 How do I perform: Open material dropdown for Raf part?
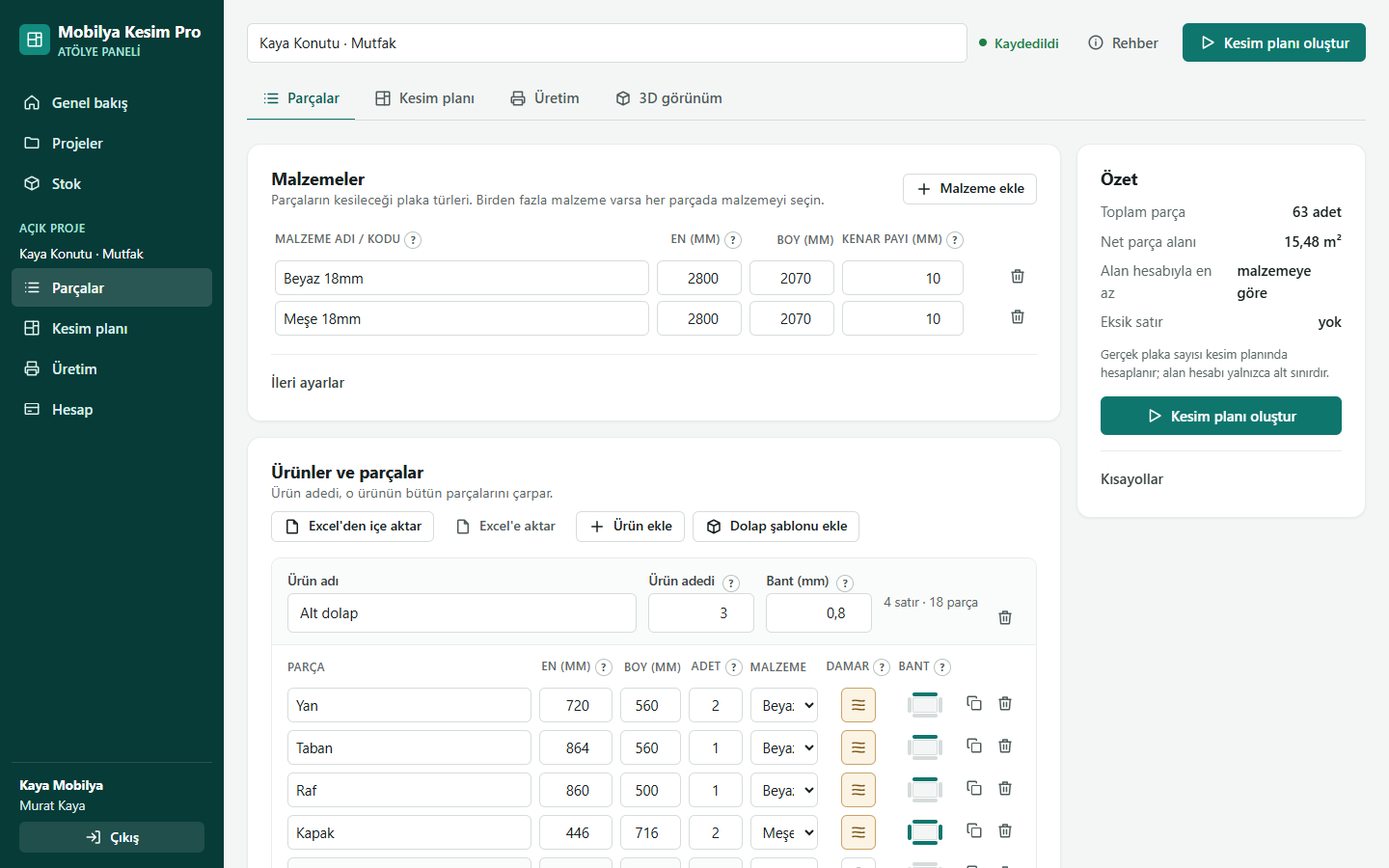784,790
